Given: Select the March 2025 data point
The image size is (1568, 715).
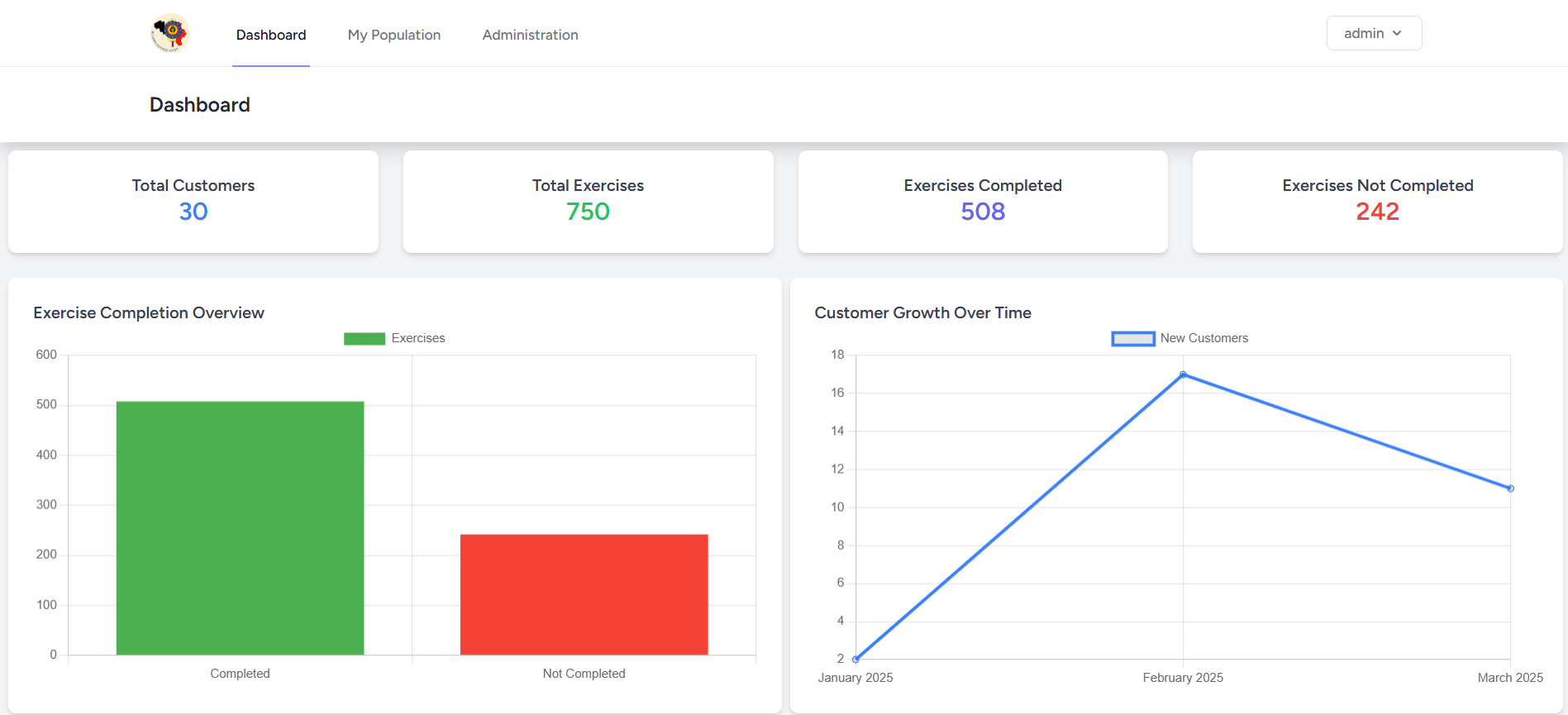Looking at the screenshot, I should (x=1510, y=489).
